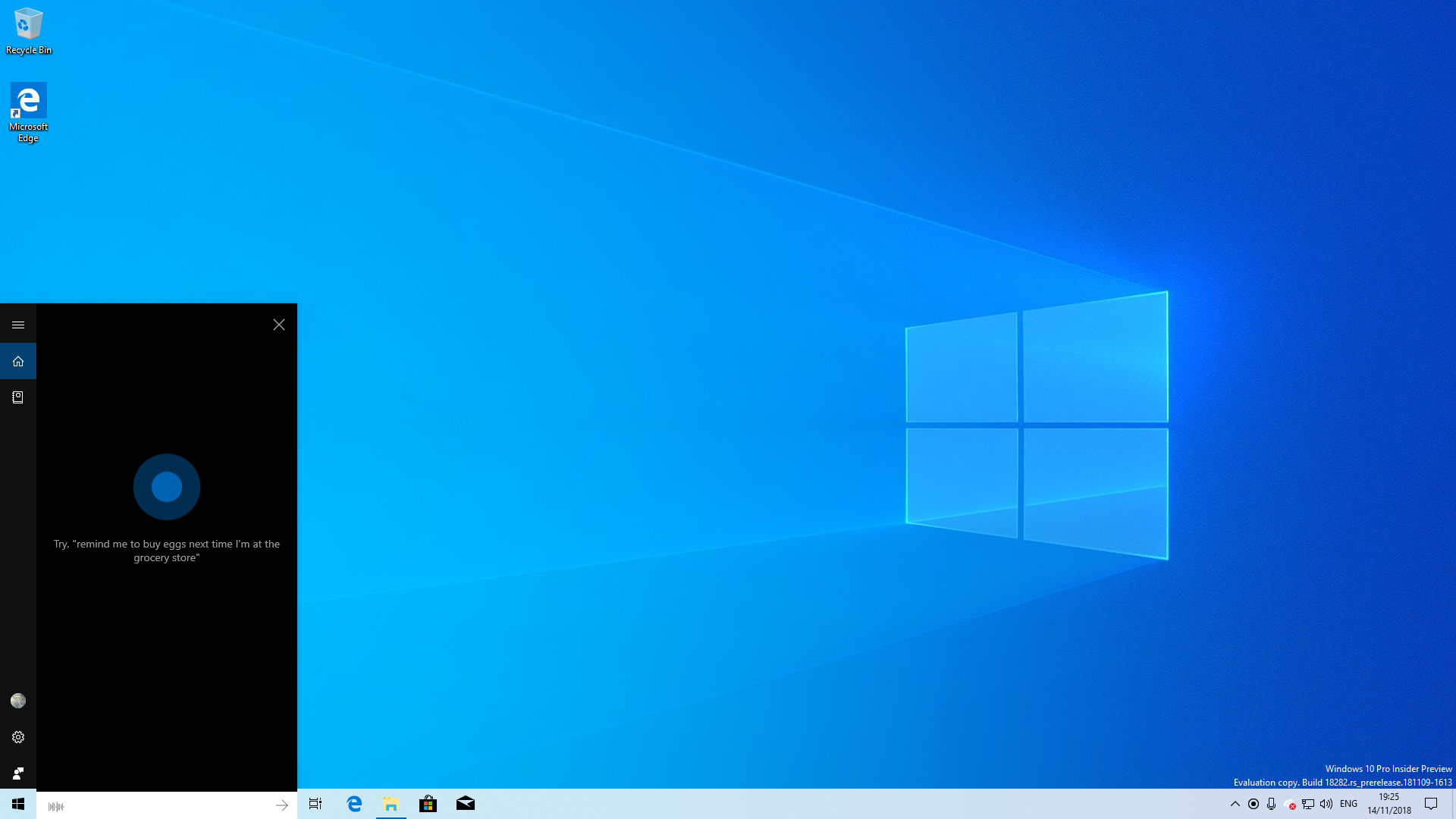Open Cortana settings gear

coord(18,736)
